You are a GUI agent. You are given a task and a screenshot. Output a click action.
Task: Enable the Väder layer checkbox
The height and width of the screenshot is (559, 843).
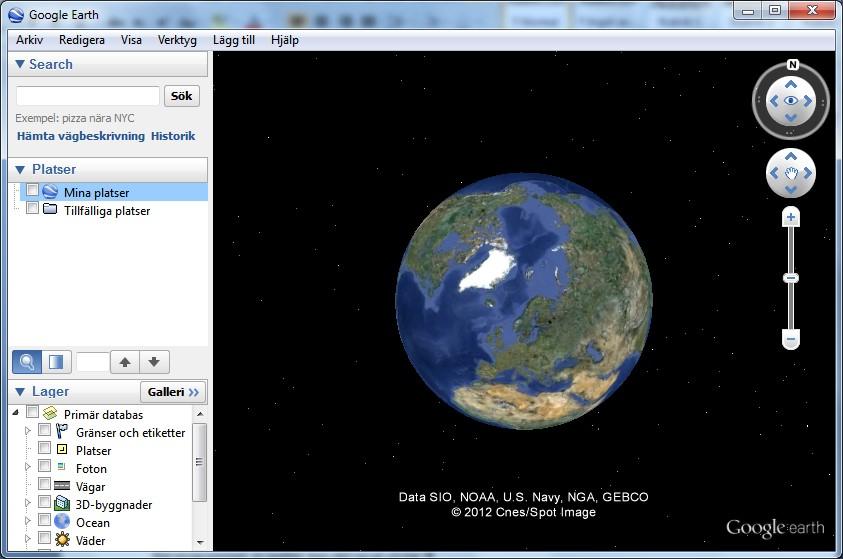[45, 538]
